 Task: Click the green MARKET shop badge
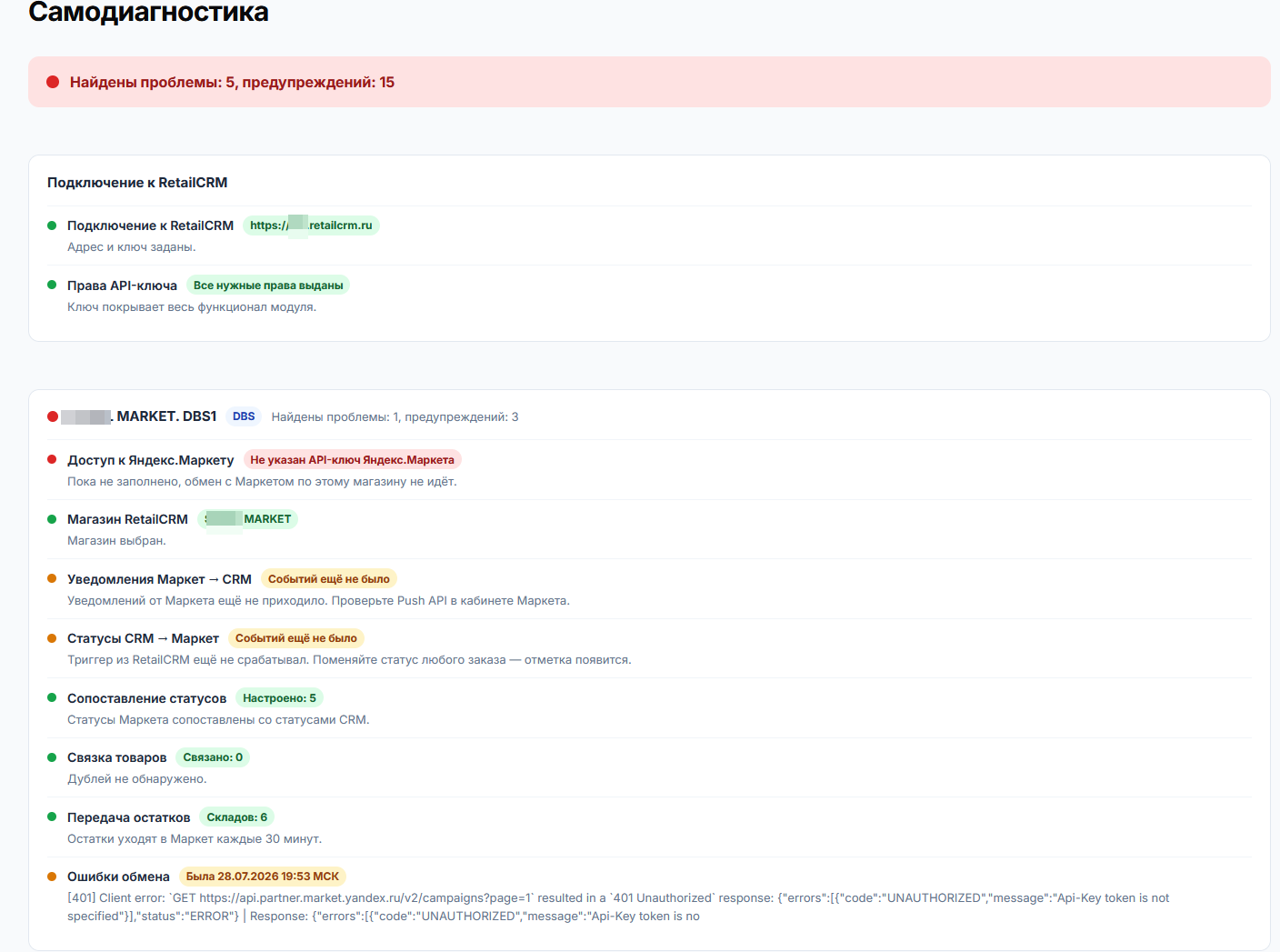(247, 519)
